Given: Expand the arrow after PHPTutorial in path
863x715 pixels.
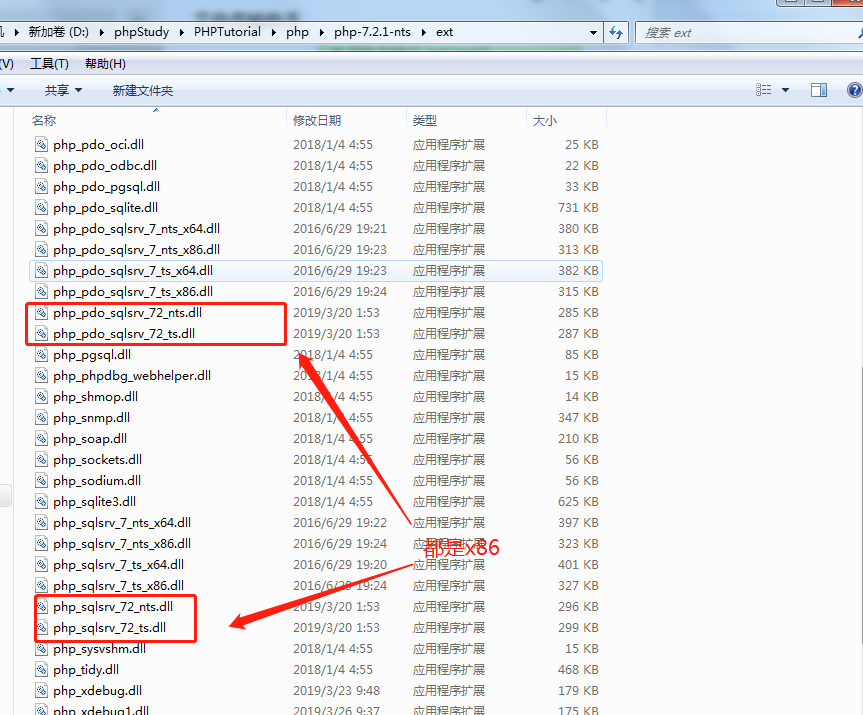Looking at the screenshot, I should (274, 32).
